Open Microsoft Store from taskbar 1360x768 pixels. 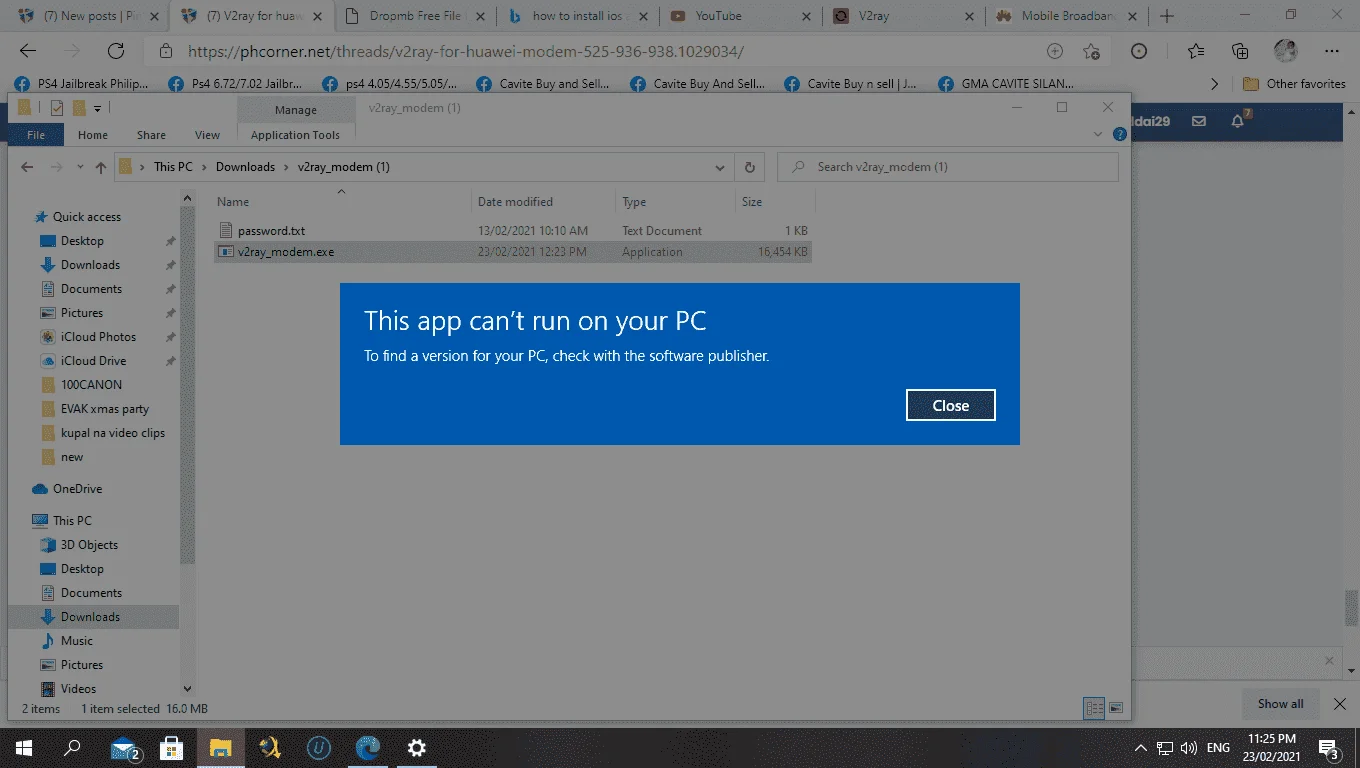(172, 747)
